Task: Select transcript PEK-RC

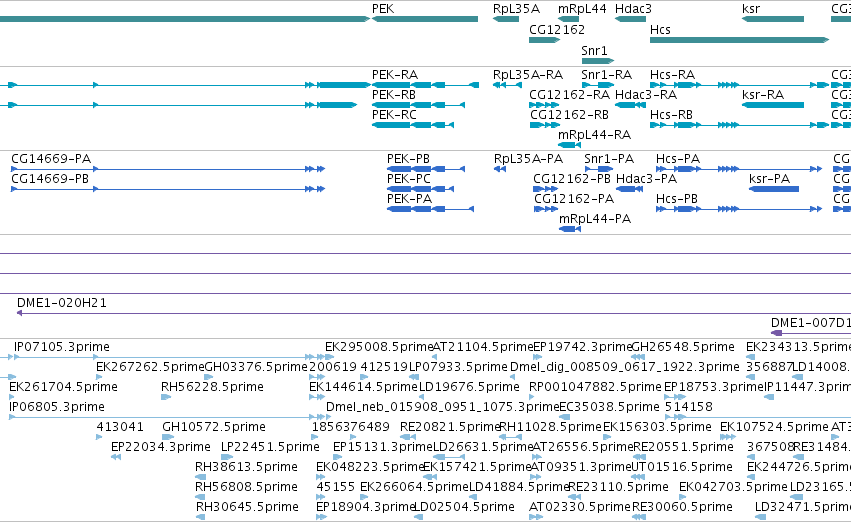Action: (x=413, y=125)
